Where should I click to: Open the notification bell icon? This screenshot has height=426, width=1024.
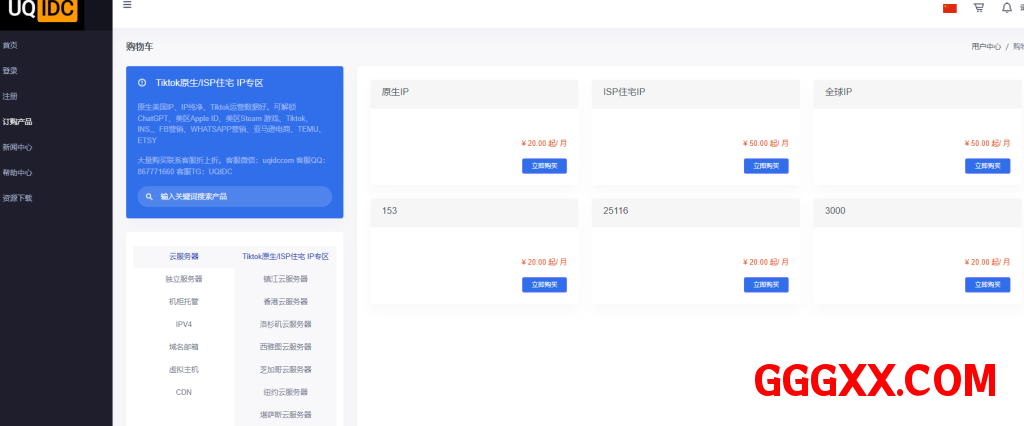[1006, 8]
